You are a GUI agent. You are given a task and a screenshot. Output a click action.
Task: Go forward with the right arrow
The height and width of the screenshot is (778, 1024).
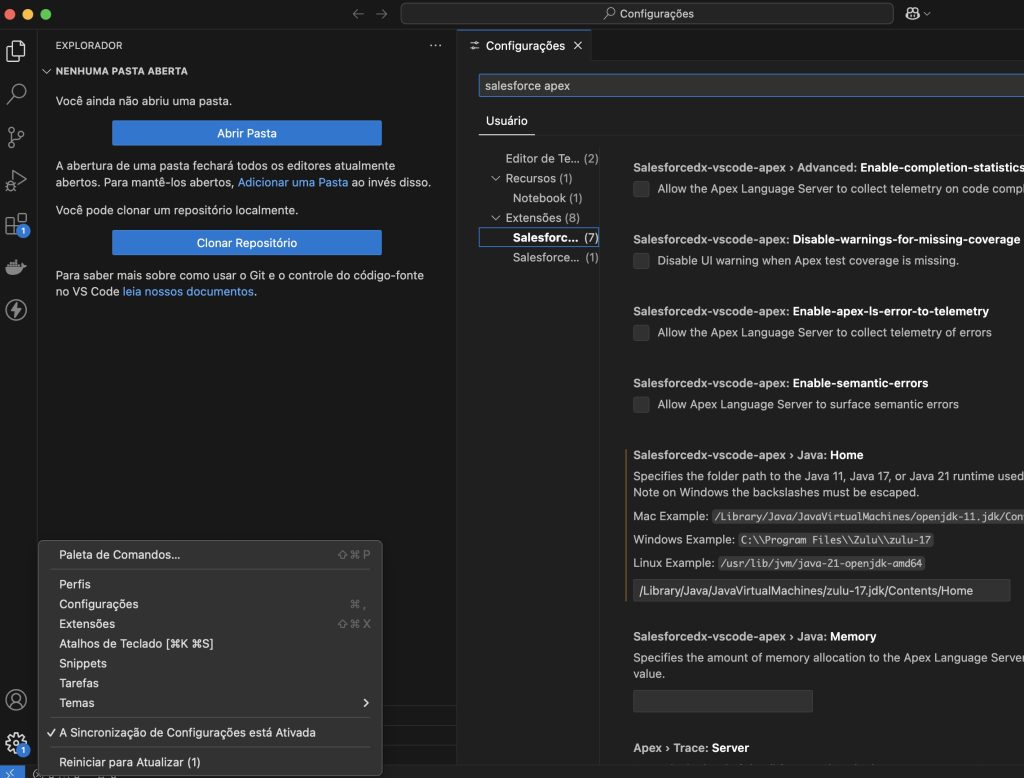tap(382, 14)
